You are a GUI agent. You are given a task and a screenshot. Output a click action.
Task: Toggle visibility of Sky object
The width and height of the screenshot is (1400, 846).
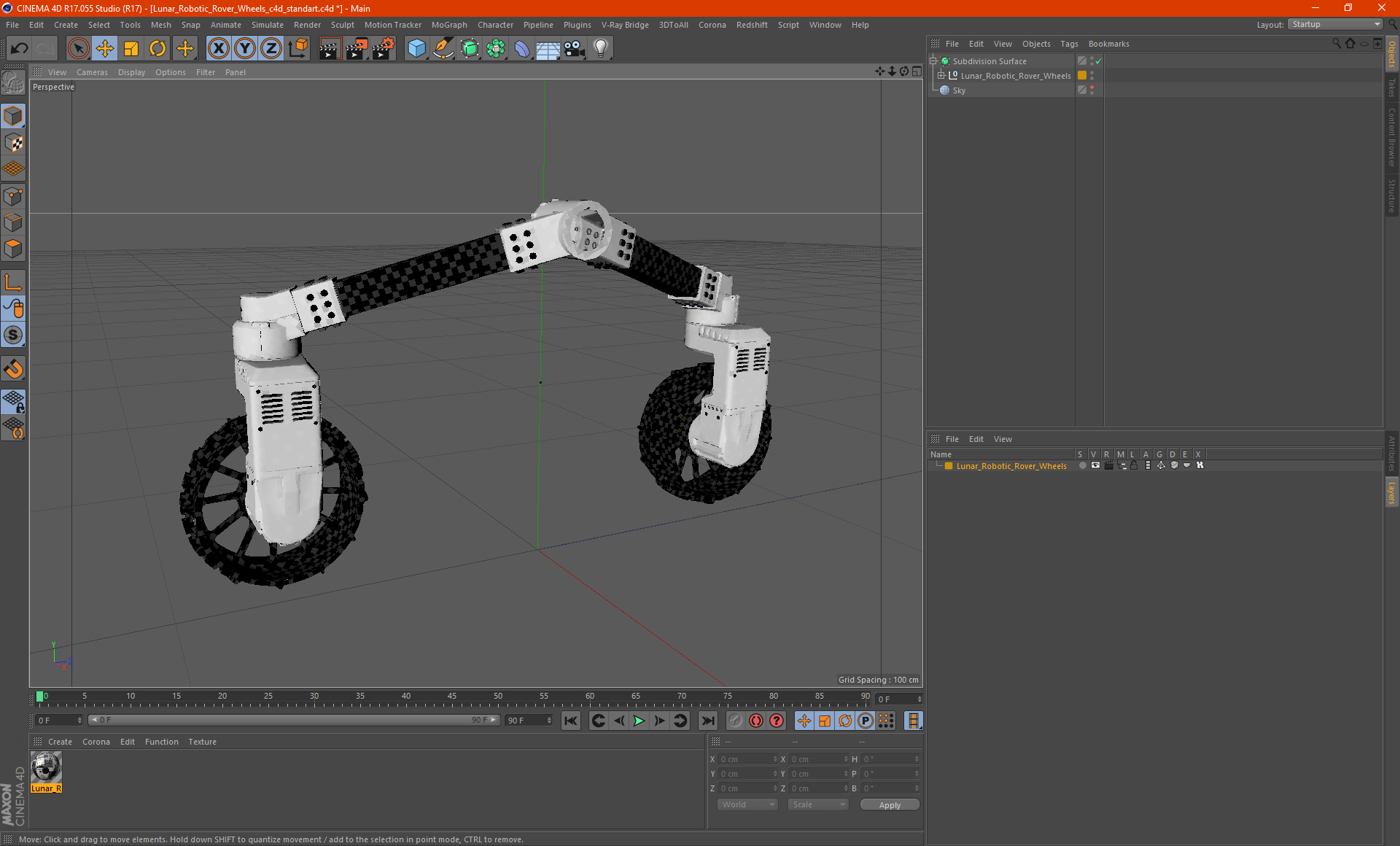coord(1094,90)
